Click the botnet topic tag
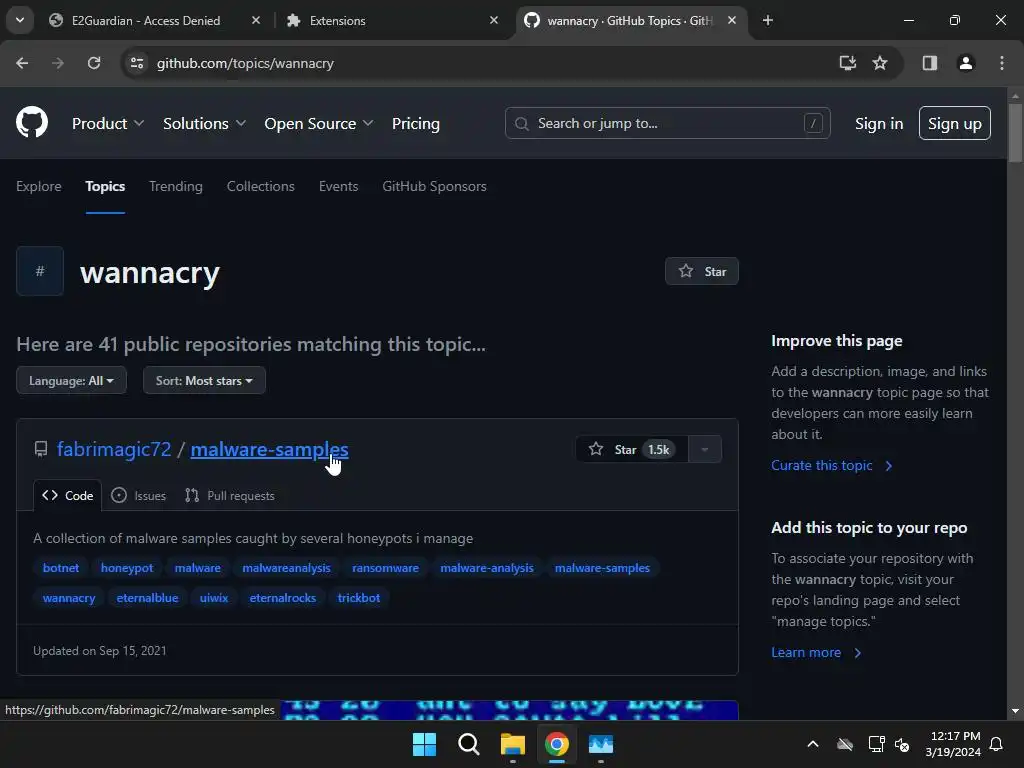 point(61,568)
